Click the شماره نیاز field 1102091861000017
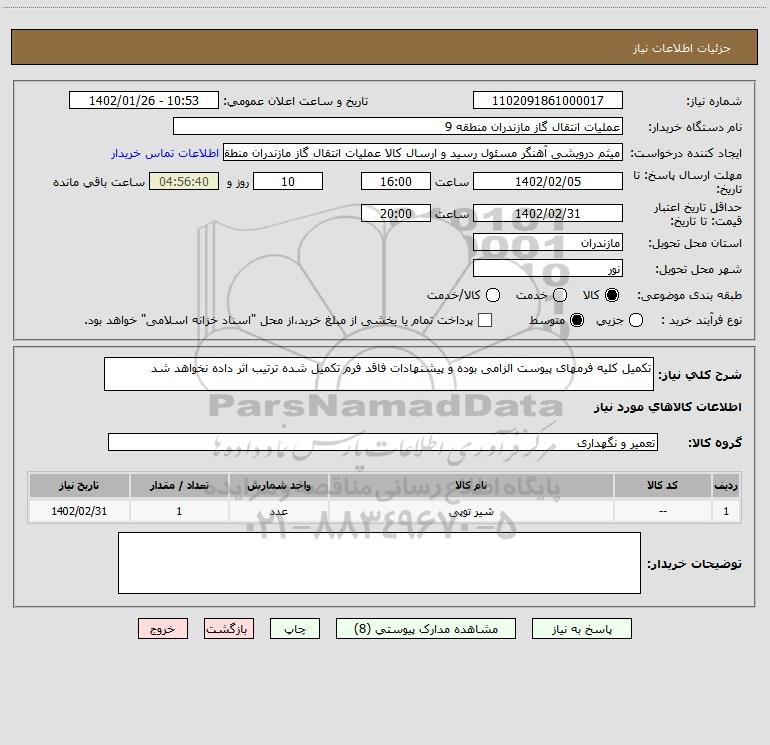Screen dimensions: 770x745 coord(548,100)
